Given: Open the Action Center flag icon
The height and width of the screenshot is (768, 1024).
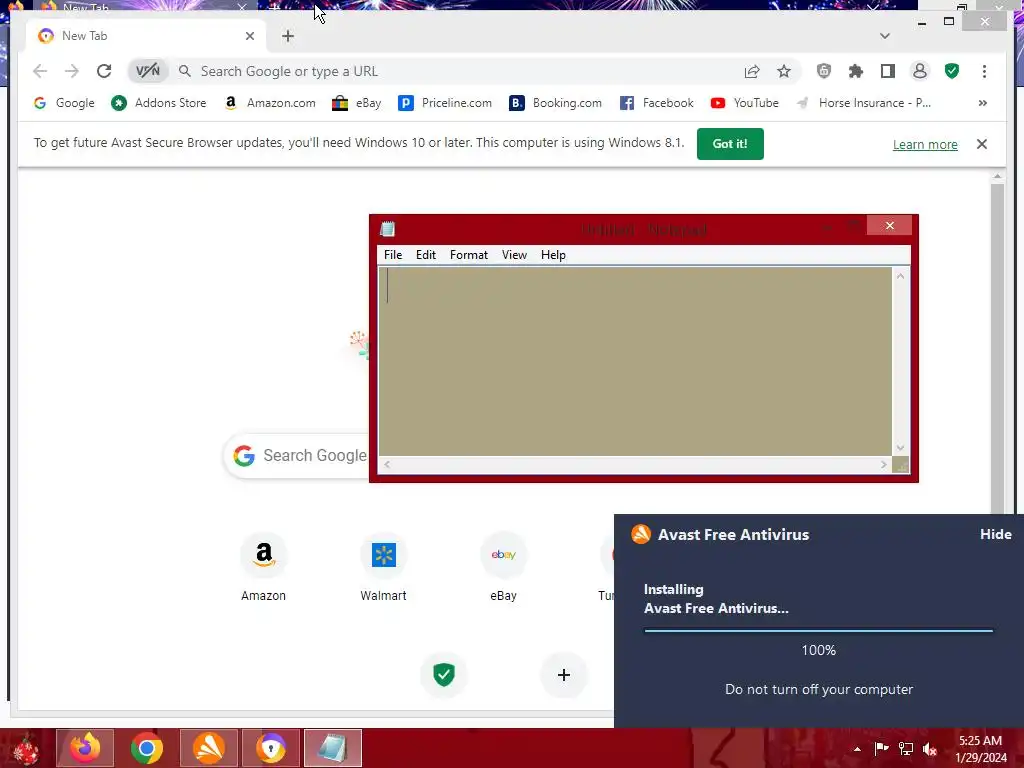Looking at the screenshot, I should click(x=881, y=749).
